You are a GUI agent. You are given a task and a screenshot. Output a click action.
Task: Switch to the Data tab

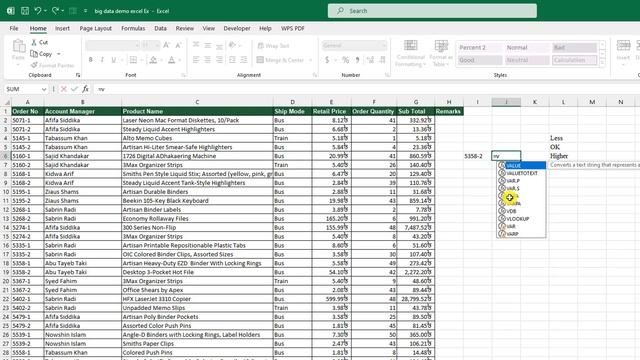tap(160, 28)
